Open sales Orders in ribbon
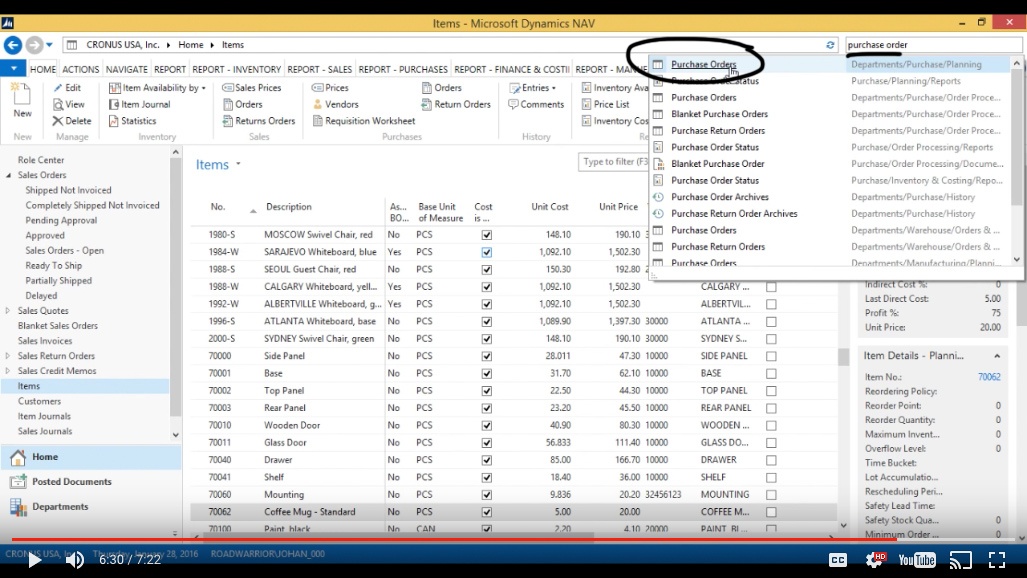The height and width of the screenshot is (578, 1027). 242,104
